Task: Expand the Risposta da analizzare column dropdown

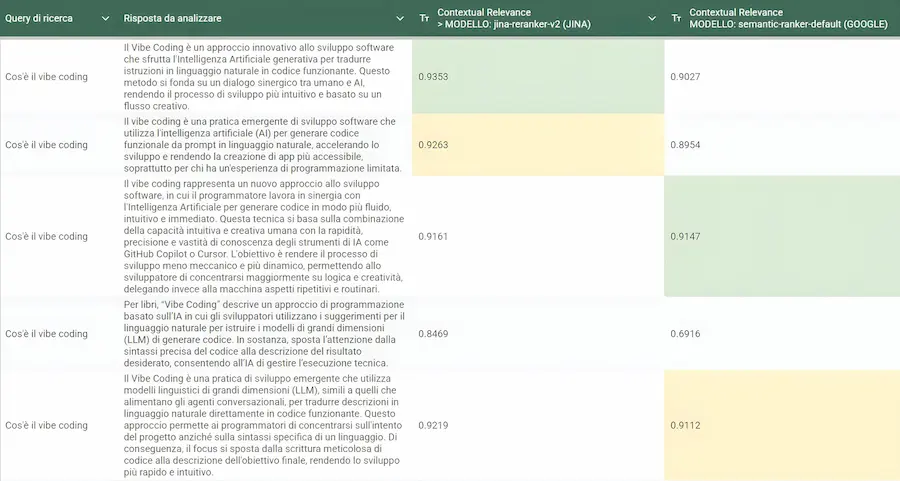Action: coord(400,18)
